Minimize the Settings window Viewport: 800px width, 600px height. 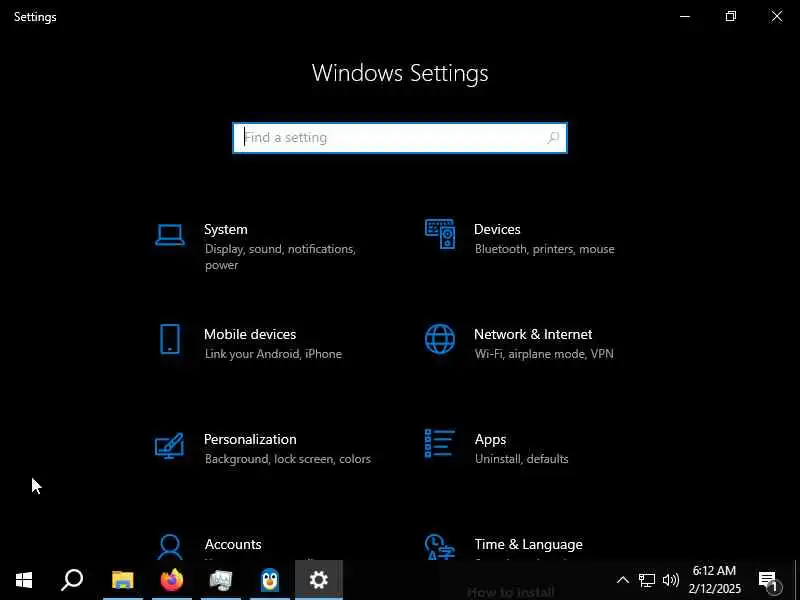tap(685, 16)
